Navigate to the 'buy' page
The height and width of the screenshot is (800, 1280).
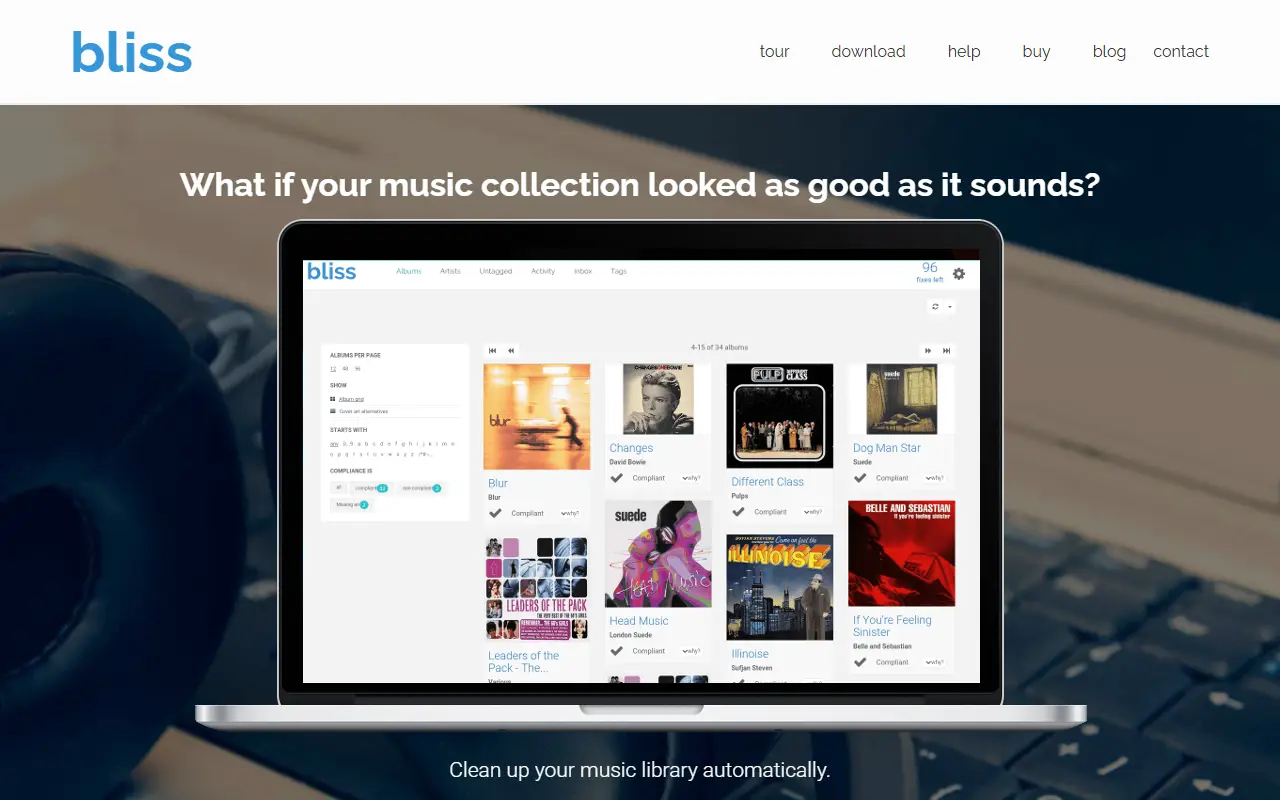(x=1036, y=52)
